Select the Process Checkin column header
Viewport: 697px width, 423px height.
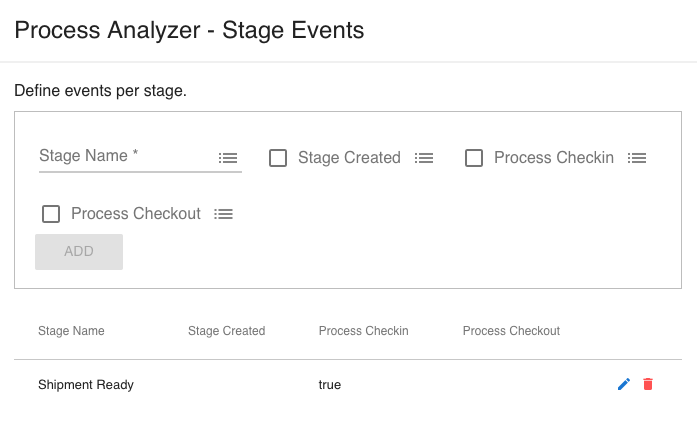click(x=363, y=331)
